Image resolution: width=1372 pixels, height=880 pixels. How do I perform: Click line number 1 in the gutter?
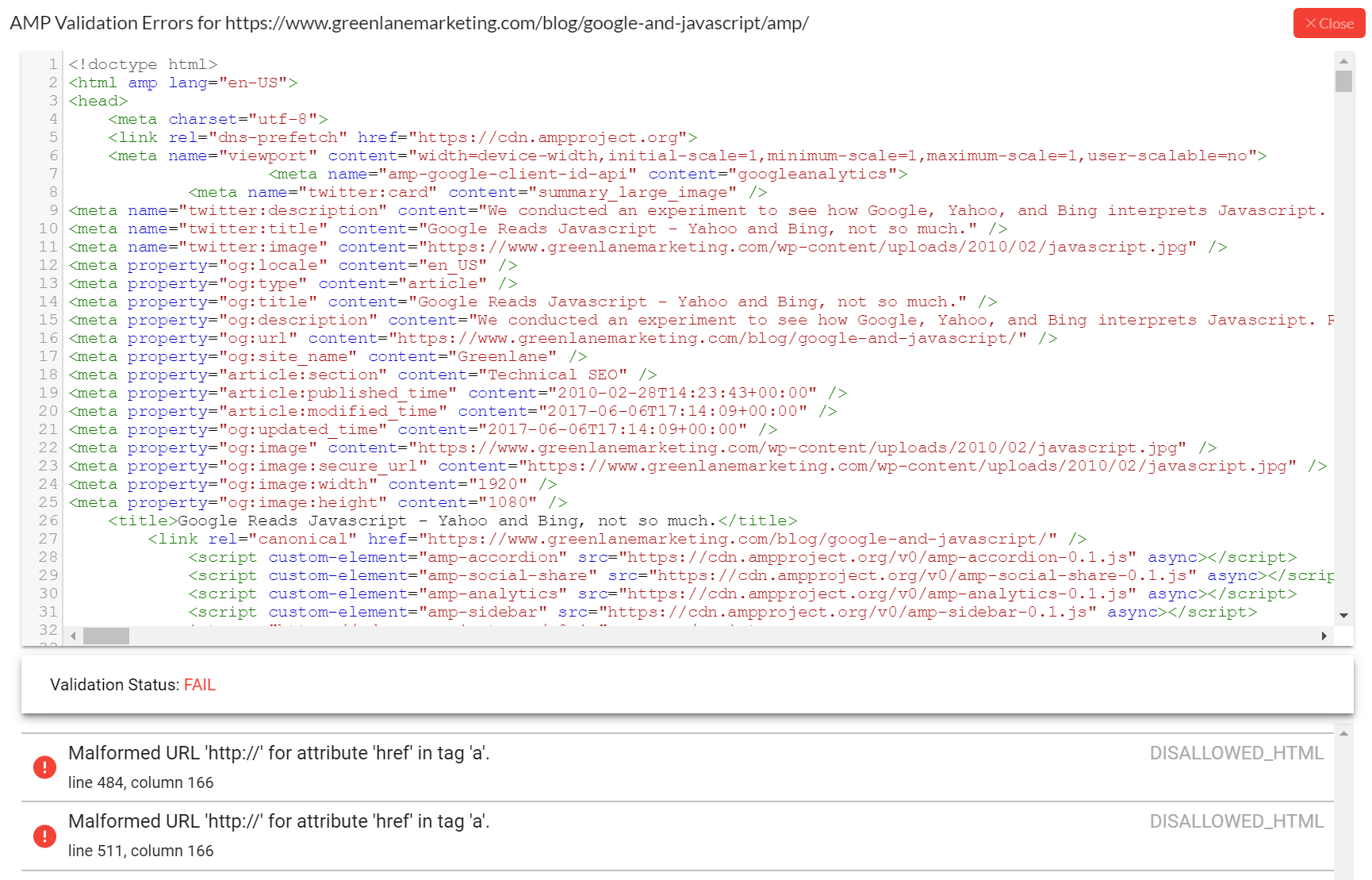pyautogui.click(x=52, y=64)
